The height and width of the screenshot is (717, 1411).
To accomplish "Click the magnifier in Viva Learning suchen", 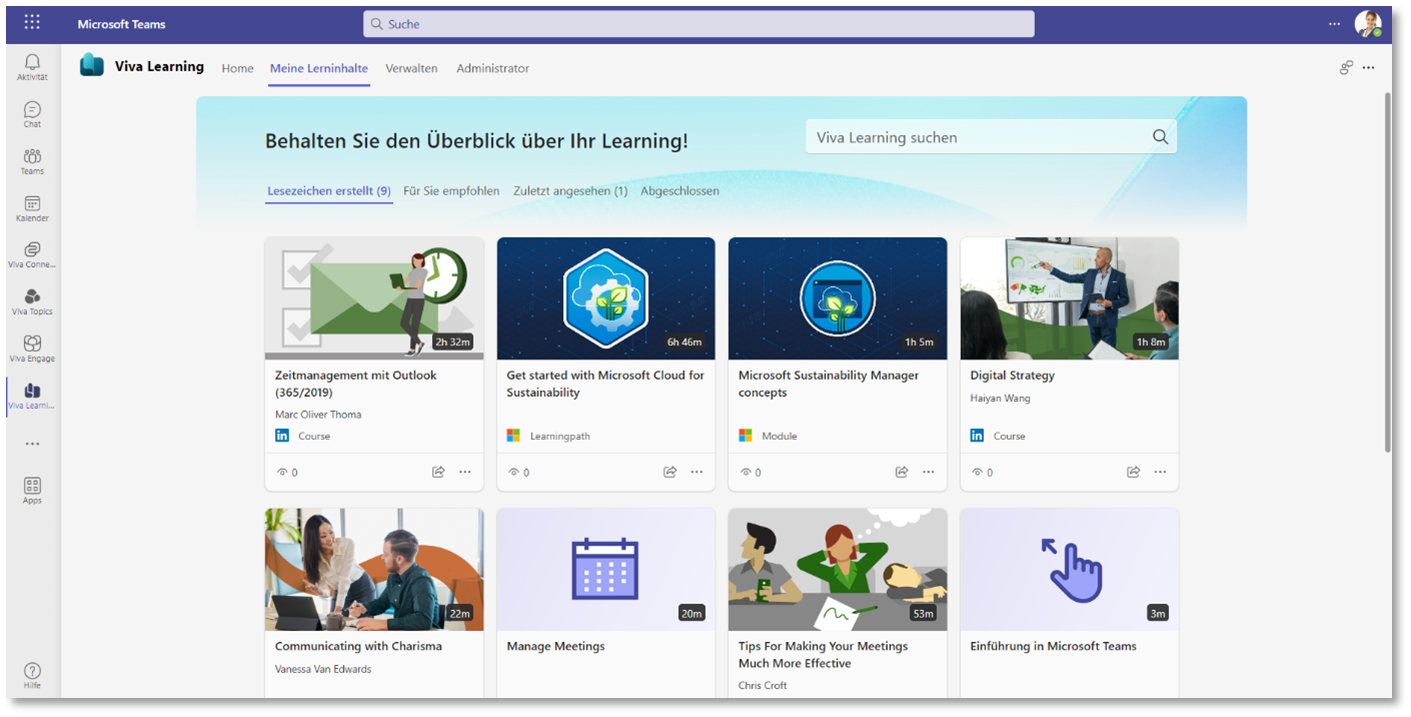I will click(1160, 137).
